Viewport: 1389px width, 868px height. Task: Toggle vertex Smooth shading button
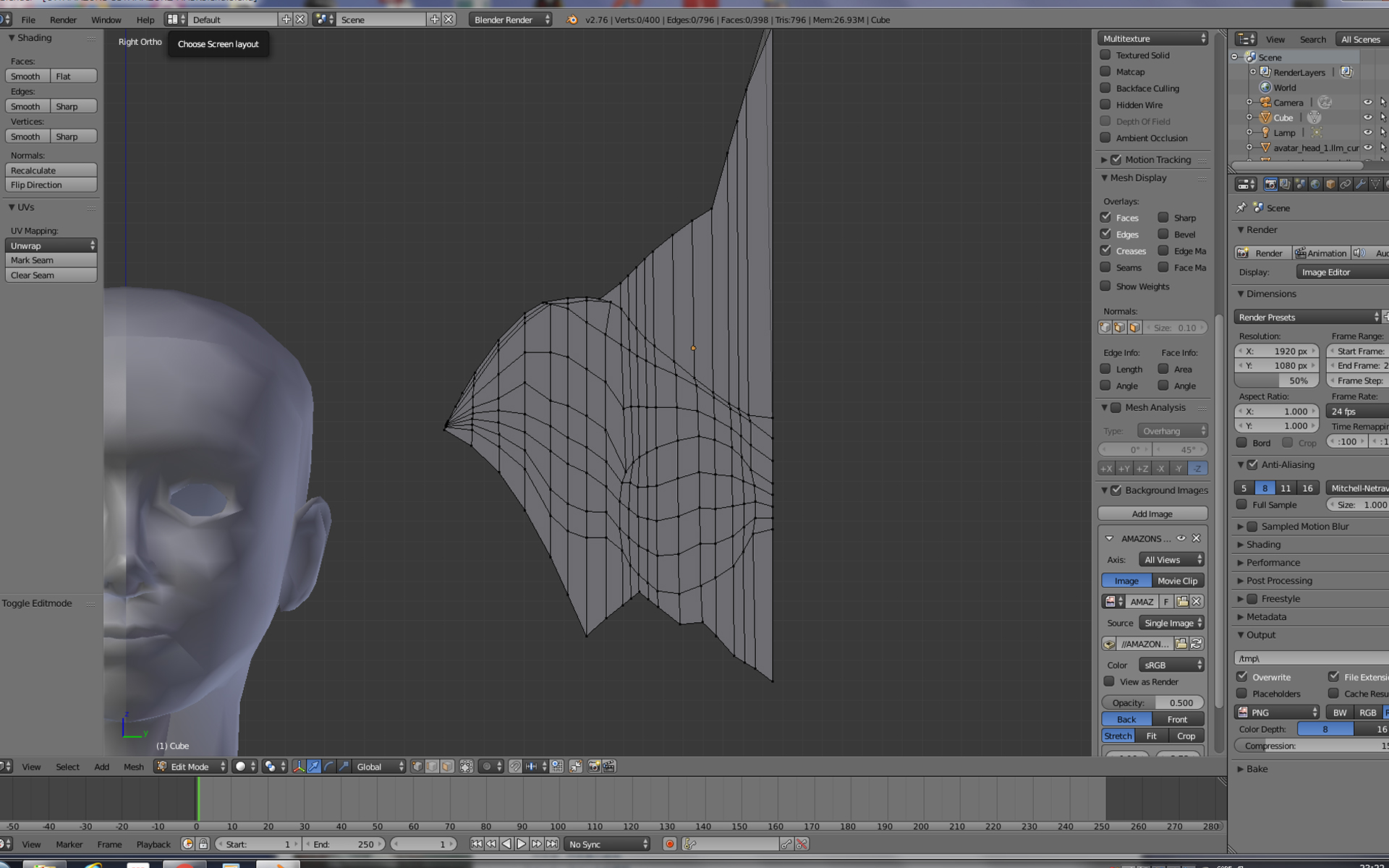pos(27,135)
